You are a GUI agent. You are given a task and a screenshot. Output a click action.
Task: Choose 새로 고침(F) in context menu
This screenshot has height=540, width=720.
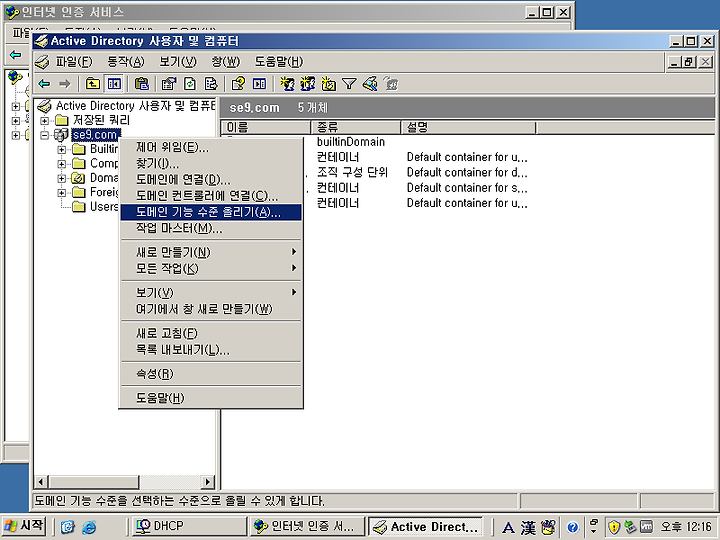(211, 333)
